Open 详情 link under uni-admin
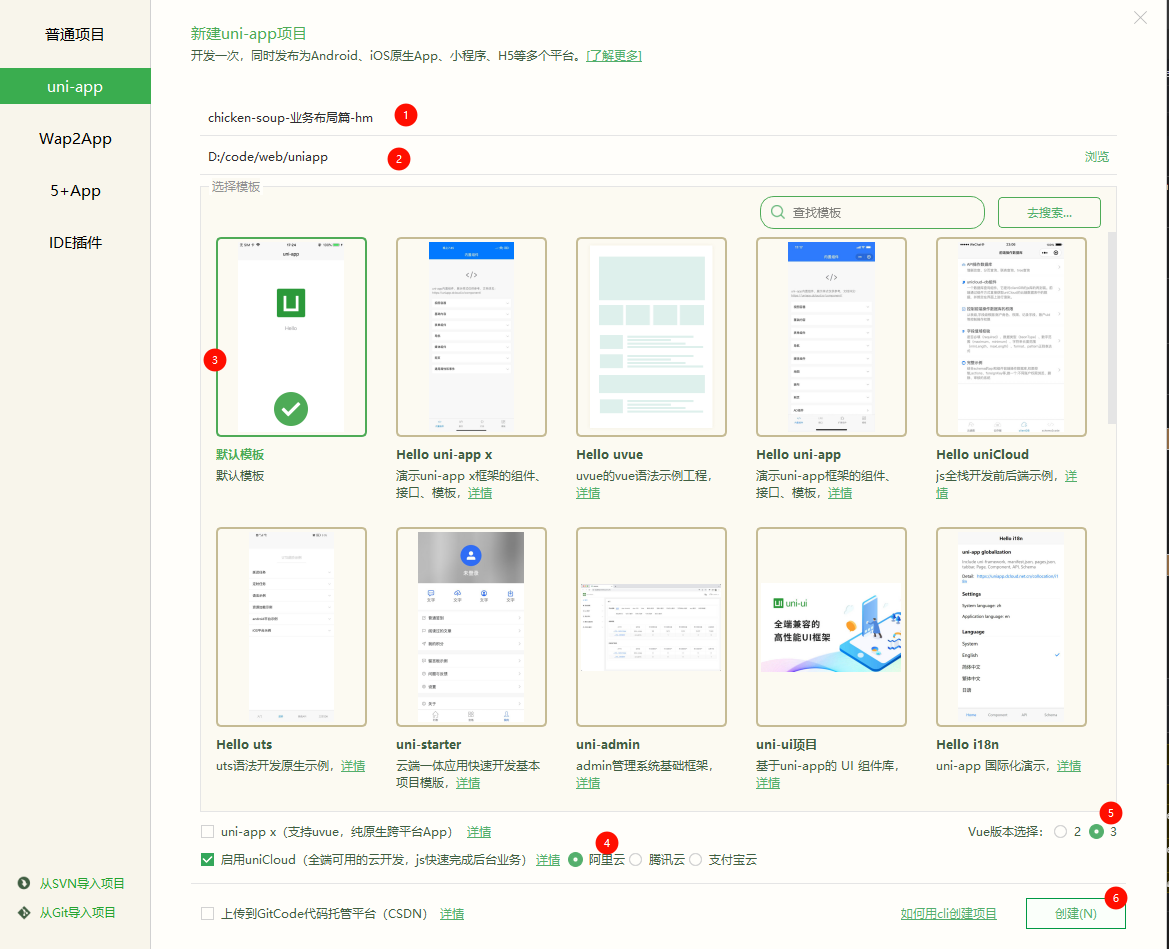1169x949 pixels. click(x=588, y=783)
